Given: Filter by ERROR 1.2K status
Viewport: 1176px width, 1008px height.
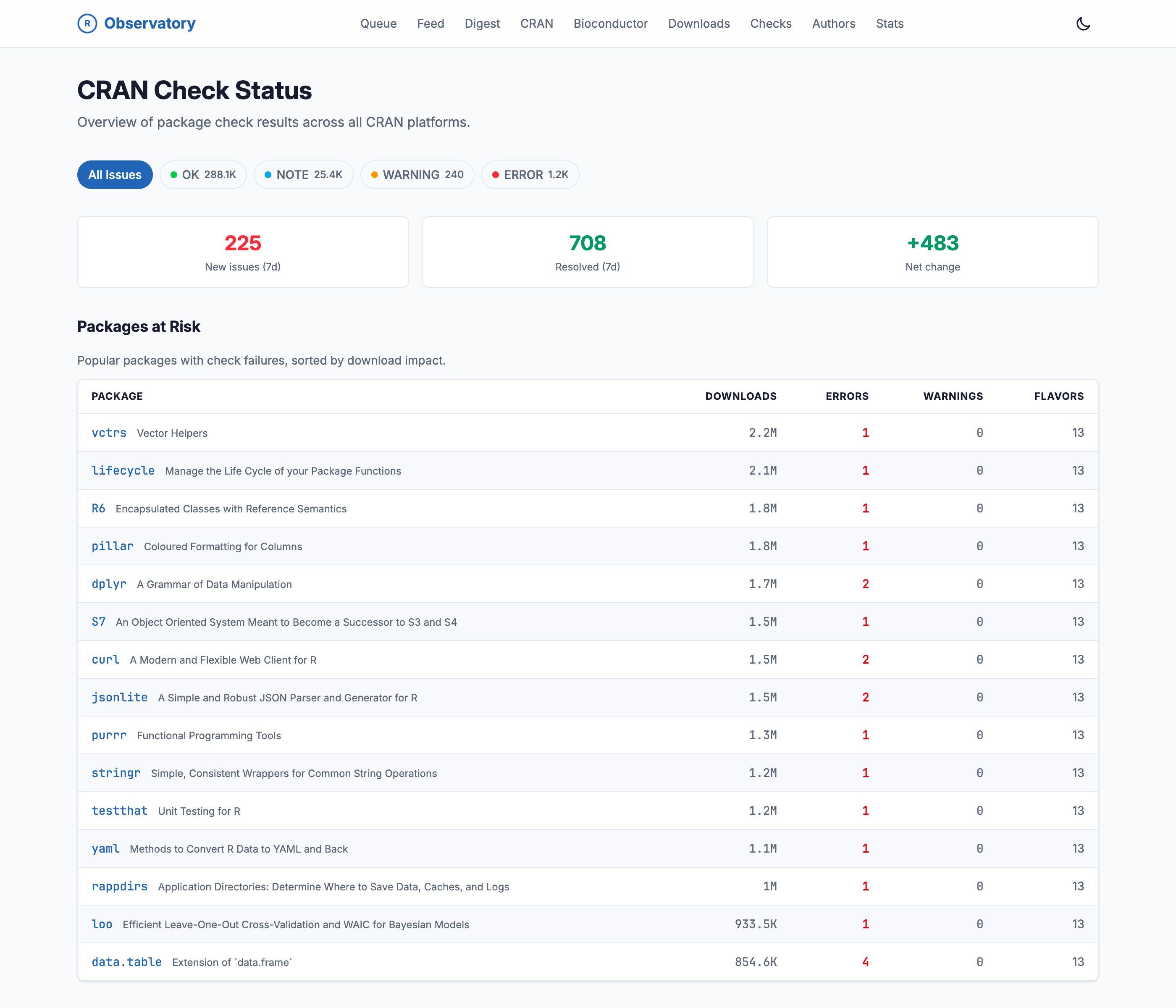Looking at the screenshot, I should click(x=530, y=175).
